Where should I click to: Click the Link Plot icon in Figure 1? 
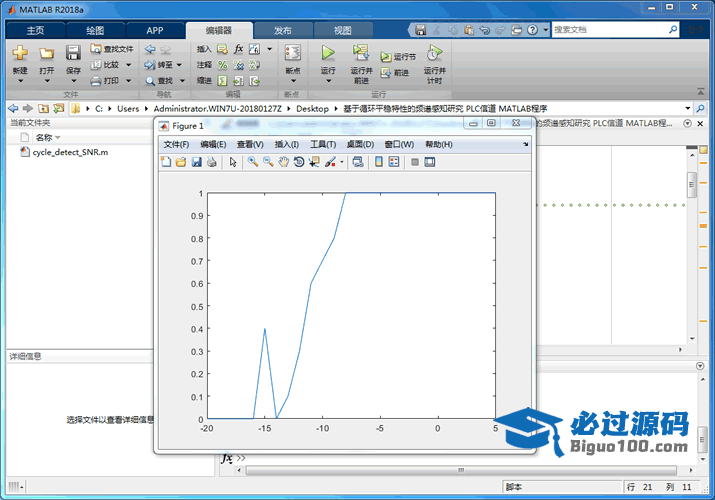click(358, 162)
